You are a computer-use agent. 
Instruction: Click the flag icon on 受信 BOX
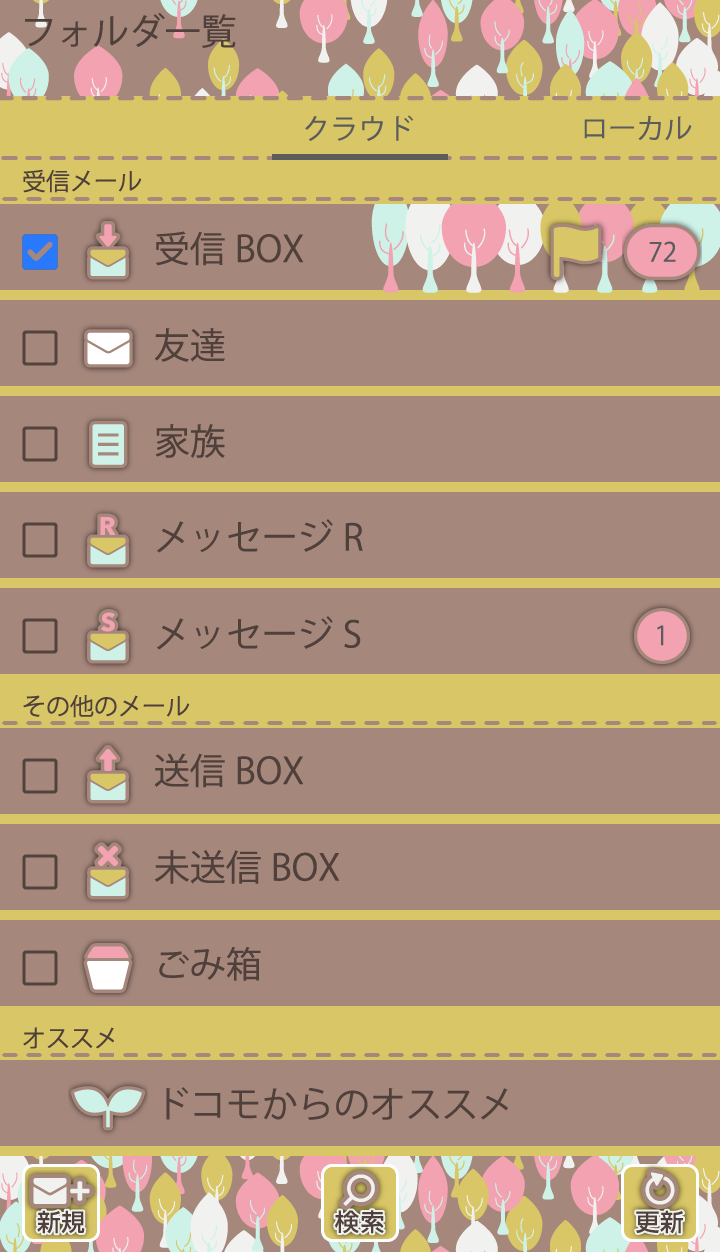pyautogui.click(x=577, y=250)
